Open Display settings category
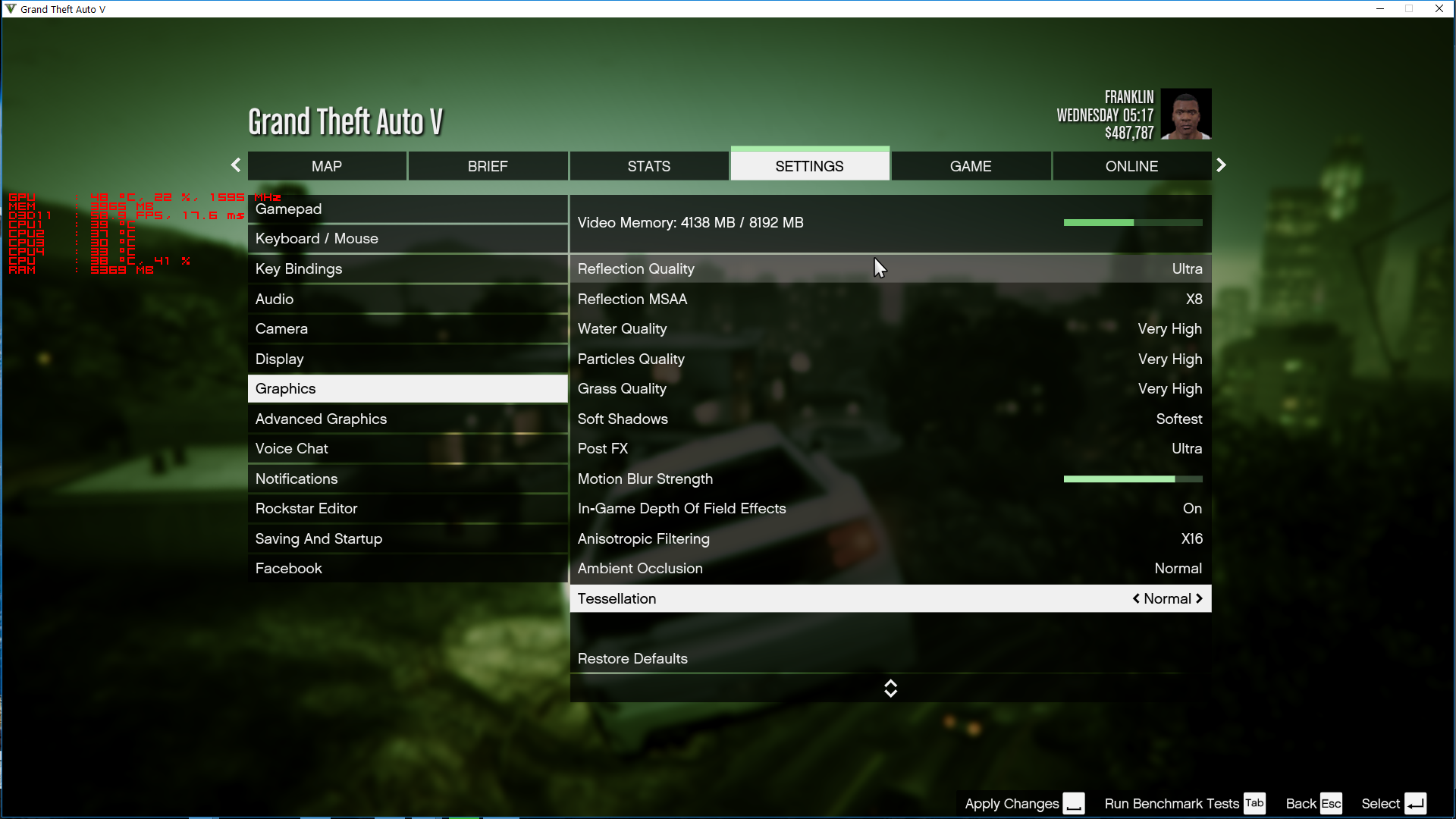The width and height of the screenshot is (1456, 819). click(408, 359)
